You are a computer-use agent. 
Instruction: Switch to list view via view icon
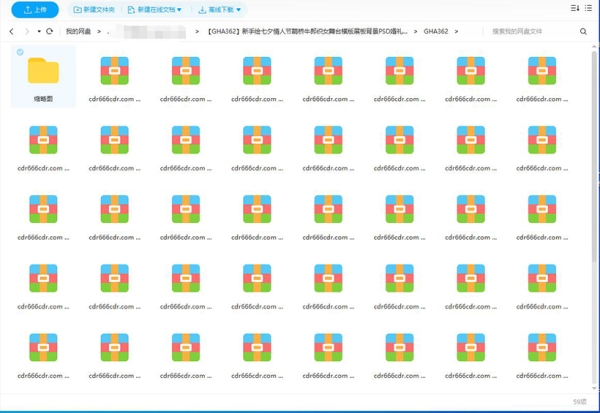coord(588,9)
